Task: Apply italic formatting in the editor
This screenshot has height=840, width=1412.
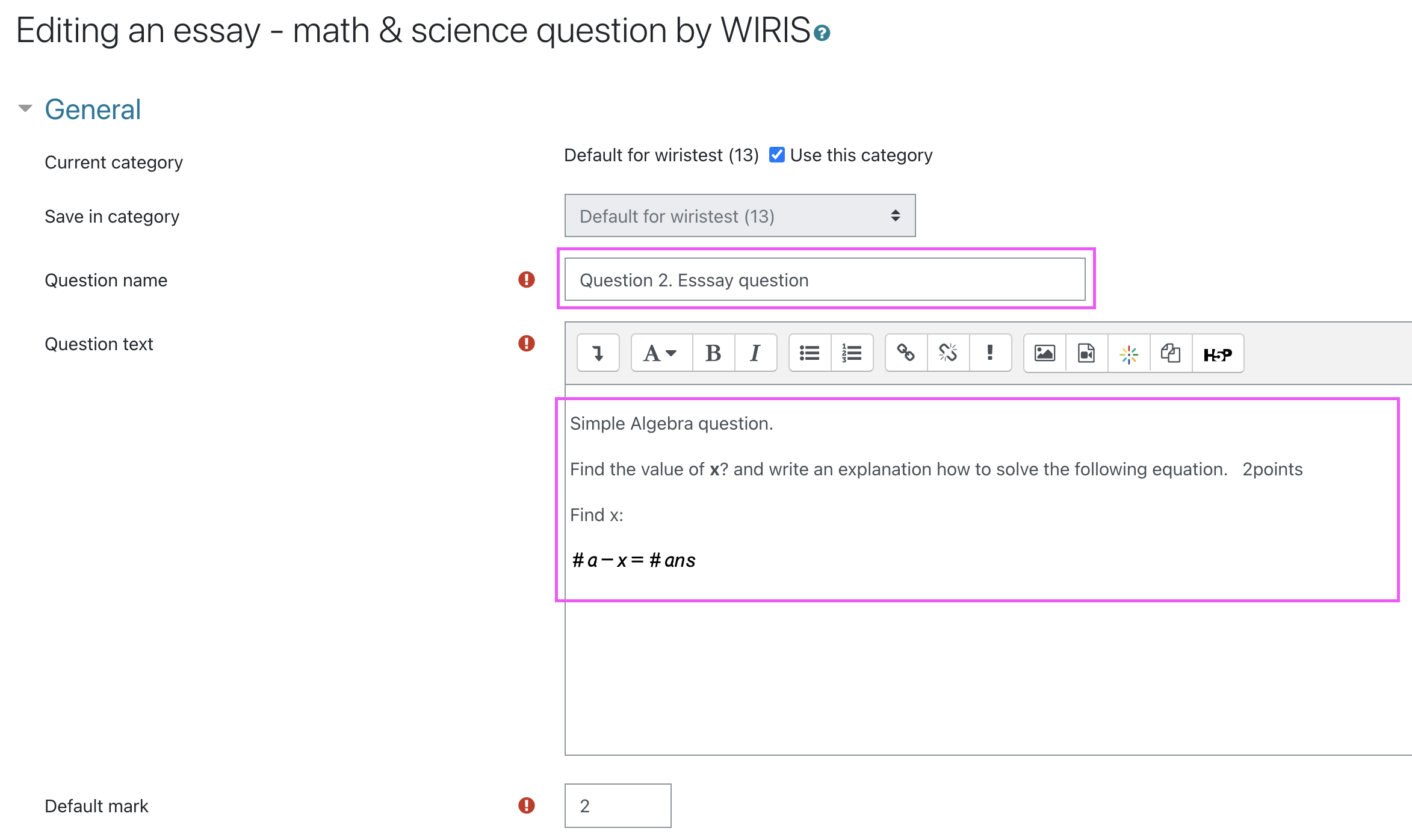Action: pyautogui.click(x=755, y=353)
